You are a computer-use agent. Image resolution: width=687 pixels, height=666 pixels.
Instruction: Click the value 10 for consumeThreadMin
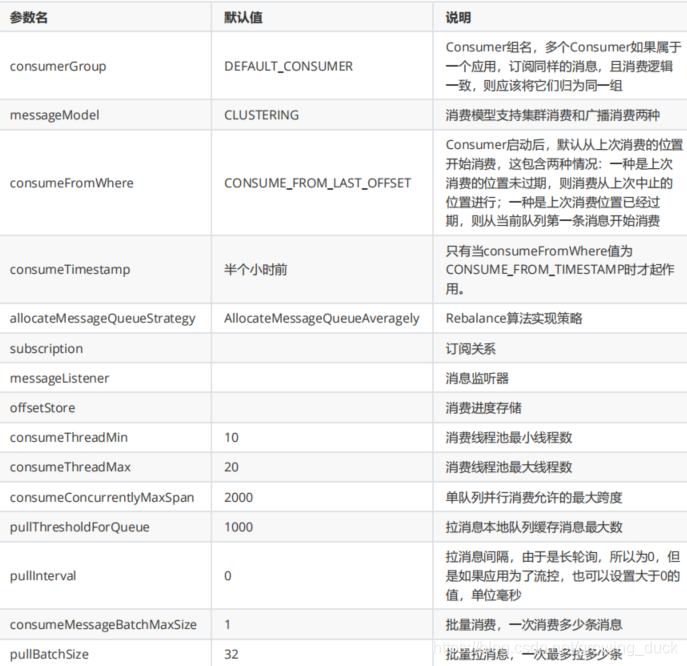[x=231, y=437]
